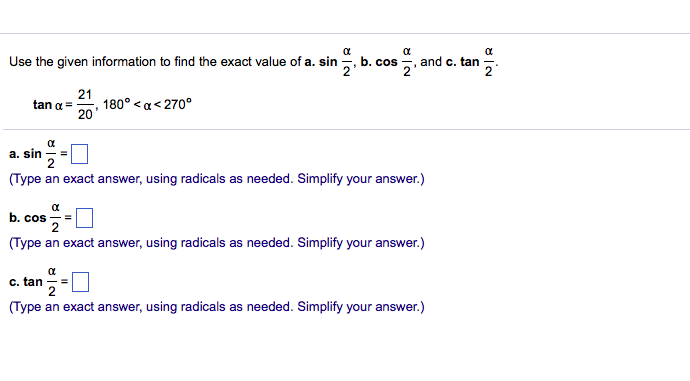Click the answer box for tan α/2
This screenshot has height=381, width=690.
pyautogui.click(x=81, y=282)
